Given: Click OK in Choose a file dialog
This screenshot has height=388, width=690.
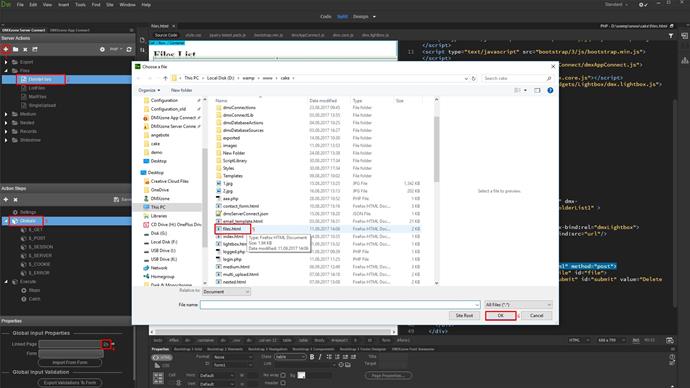Looking at the screenshot, I should (500, 316).
